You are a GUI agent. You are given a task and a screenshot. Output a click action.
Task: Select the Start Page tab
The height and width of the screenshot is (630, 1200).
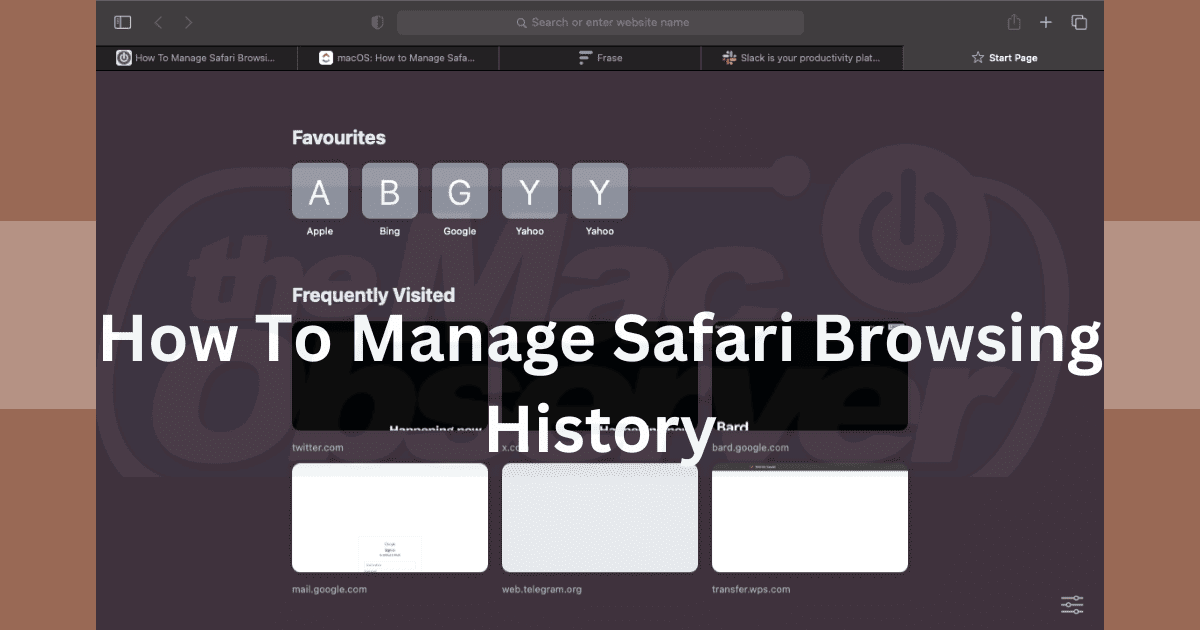(1004, 58)
